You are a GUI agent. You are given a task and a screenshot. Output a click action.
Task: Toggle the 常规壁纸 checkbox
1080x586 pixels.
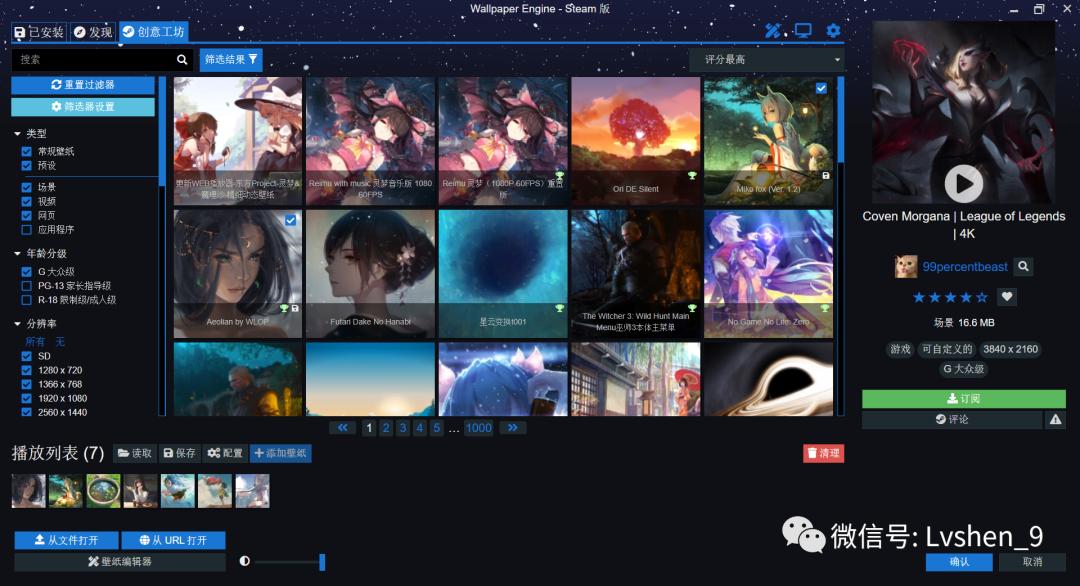(x=26, y=151)
